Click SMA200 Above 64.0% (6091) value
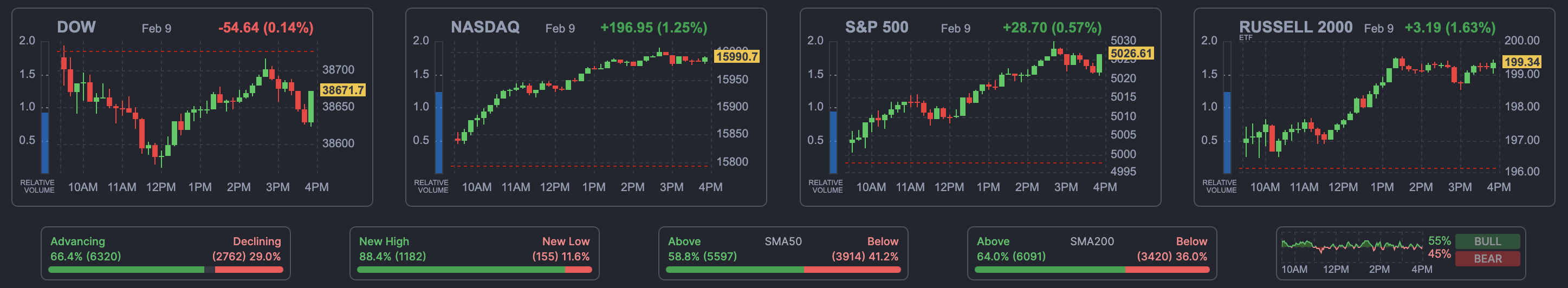The image size is (1568, 288). click(1011, 257)
